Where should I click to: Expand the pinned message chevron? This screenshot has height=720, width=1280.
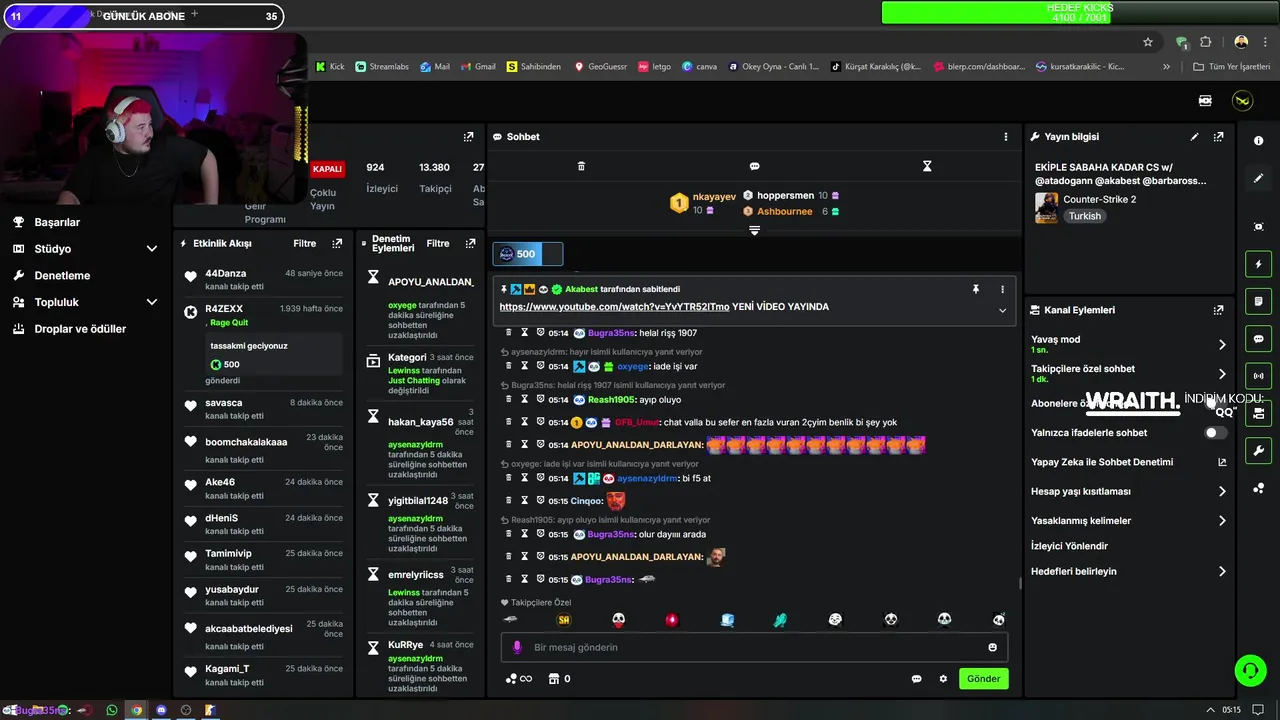pos(1002,310)
